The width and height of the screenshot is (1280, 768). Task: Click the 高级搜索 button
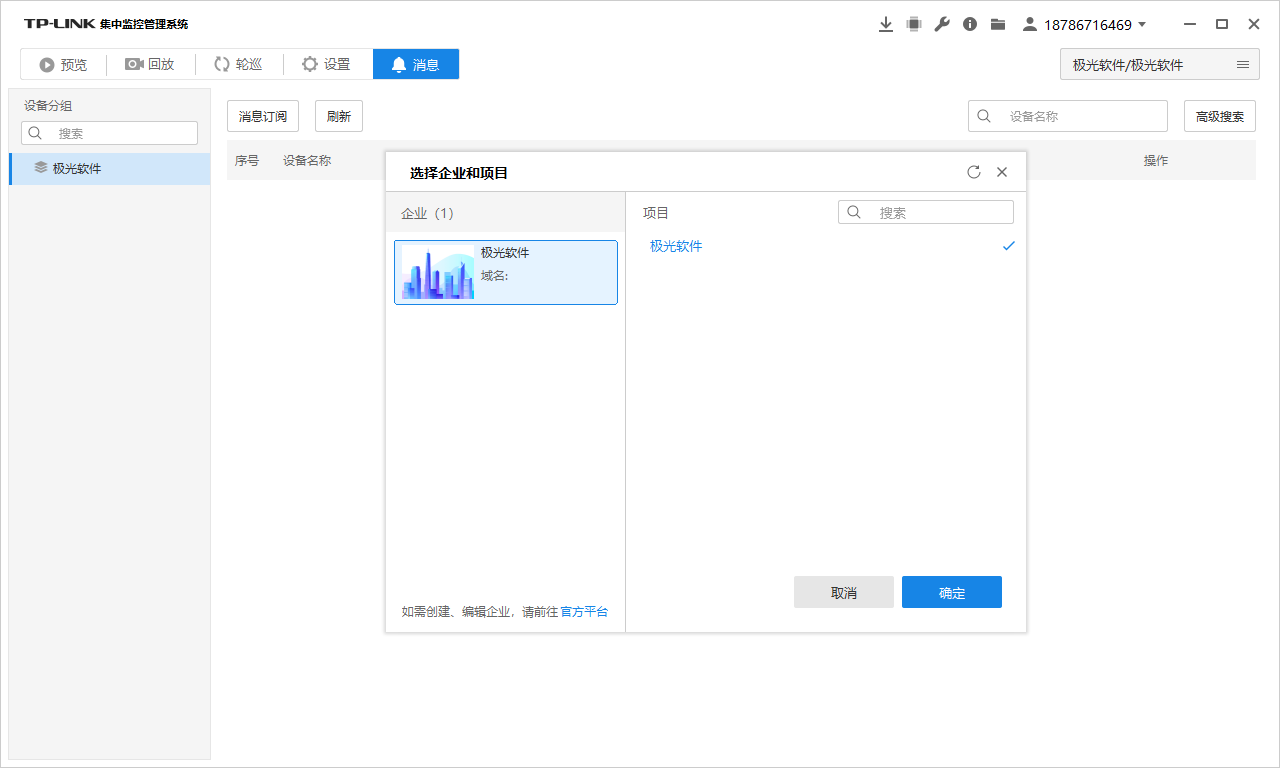tap(1220, 116)
